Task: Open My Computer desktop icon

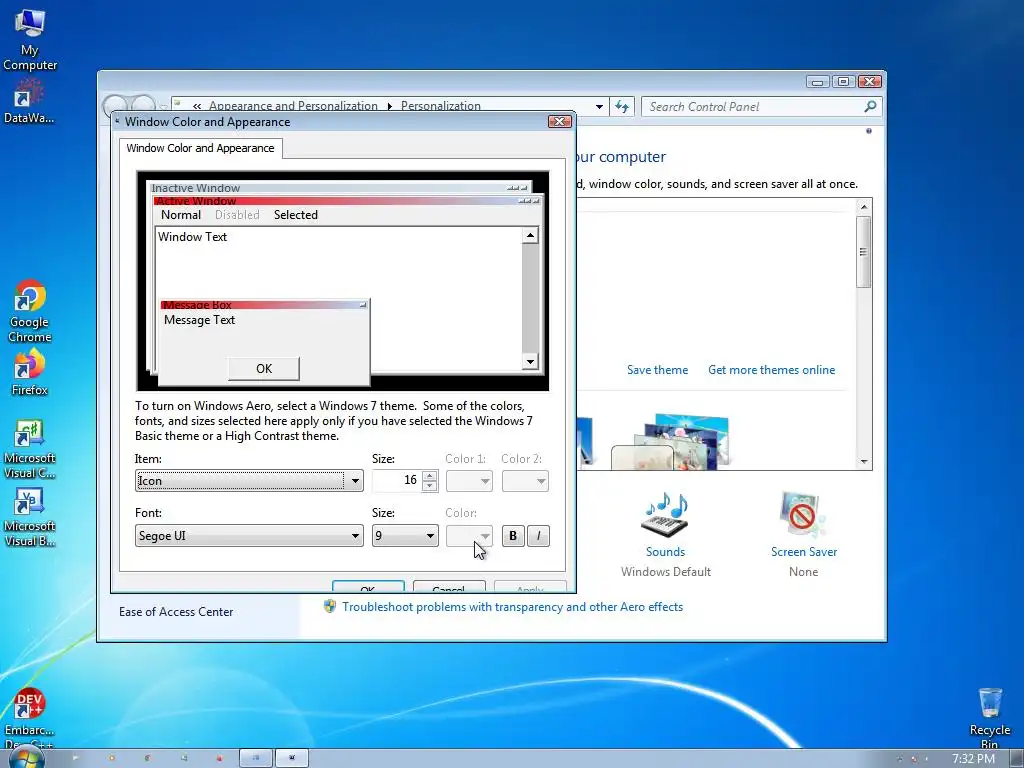Action: coord(29,39)
